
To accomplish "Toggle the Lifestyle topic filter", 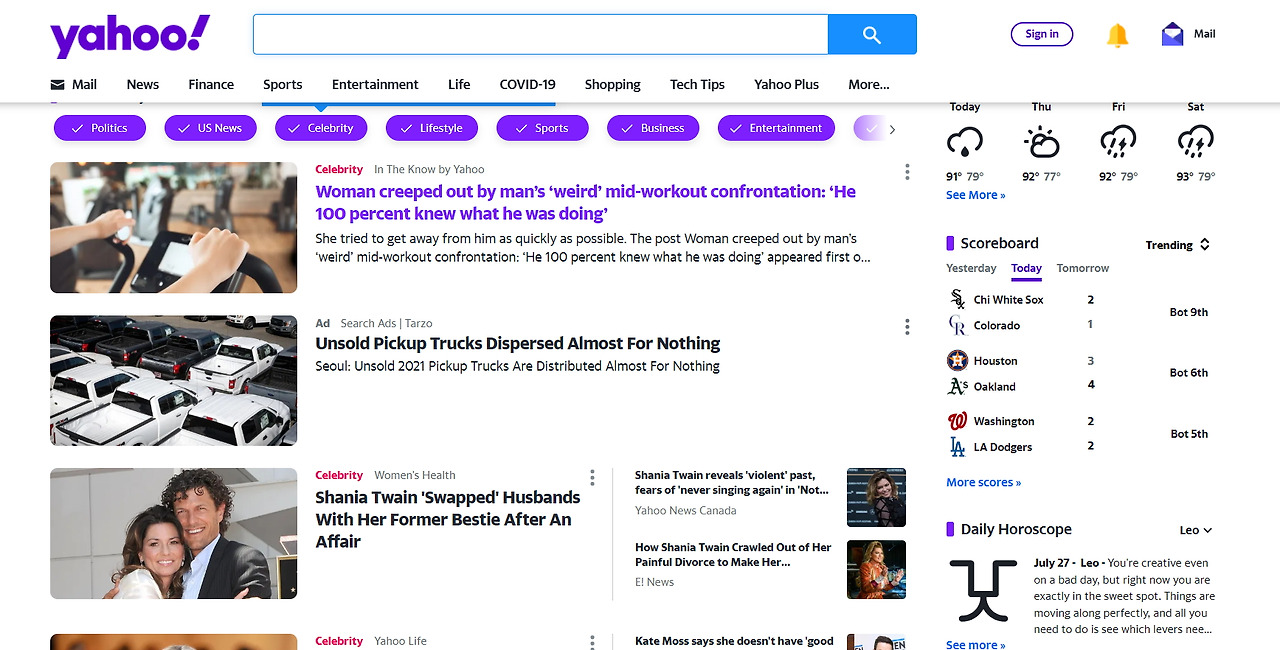I will click(x=432, y=128).
